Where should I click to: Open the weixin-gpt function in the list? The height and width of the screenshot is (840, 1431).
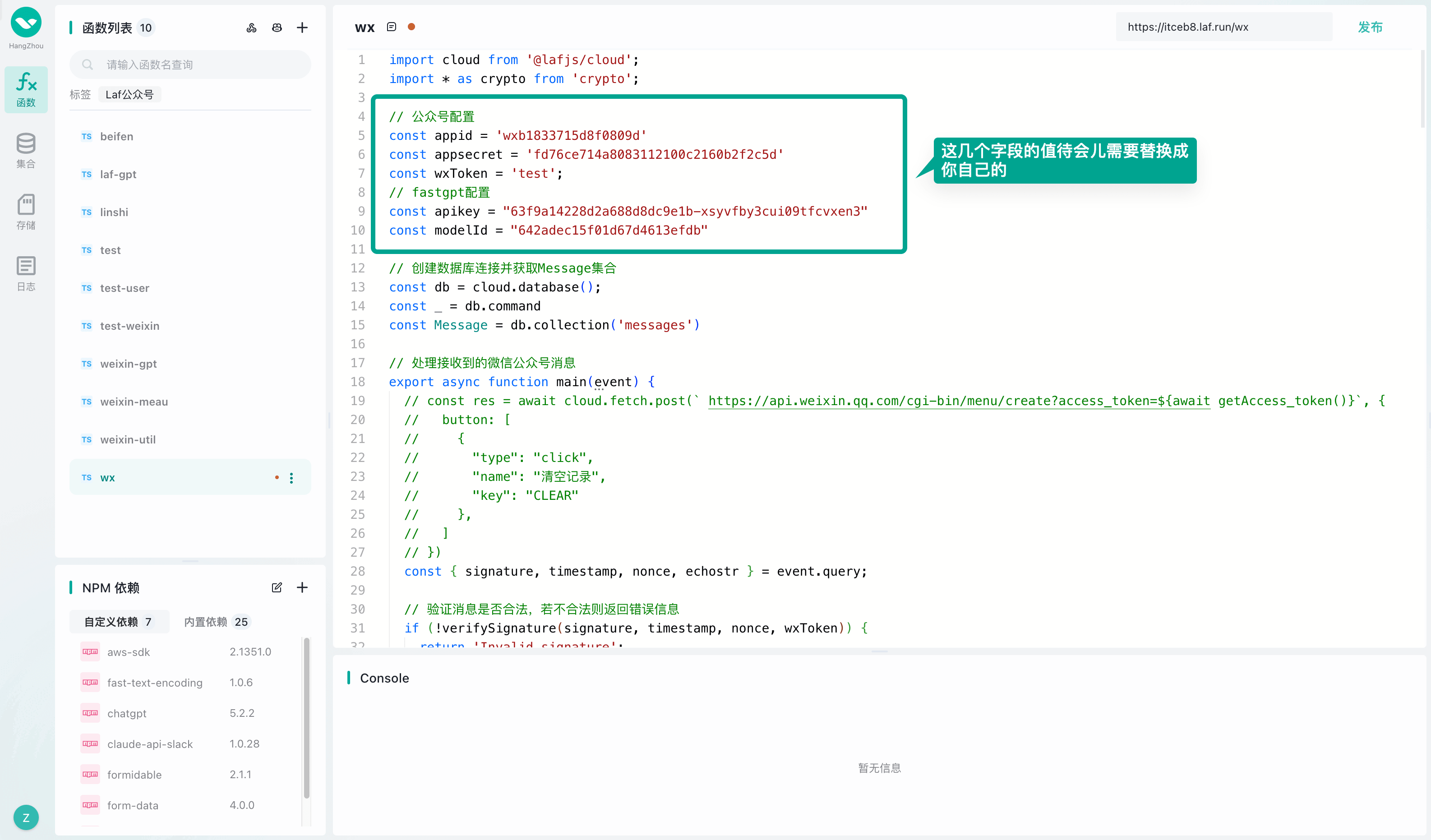(x=128, y=364)
